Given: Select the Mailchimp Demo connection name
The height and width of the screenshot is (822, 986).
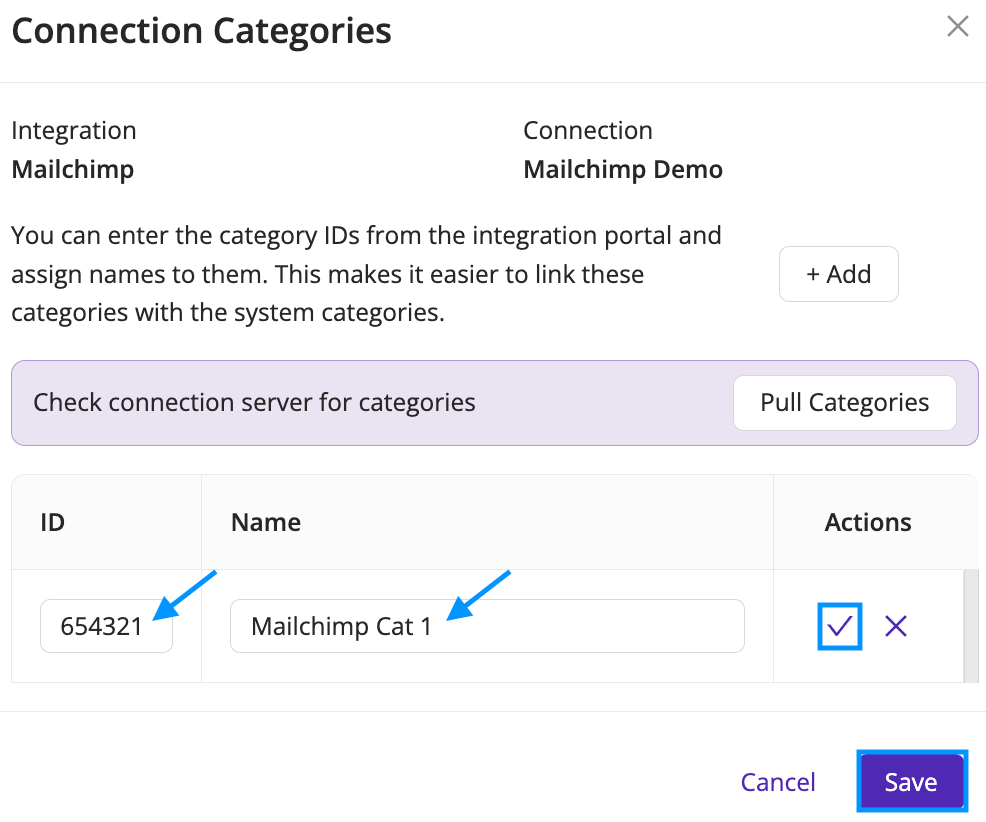Looking at the screenshot, I should (623, 169).
